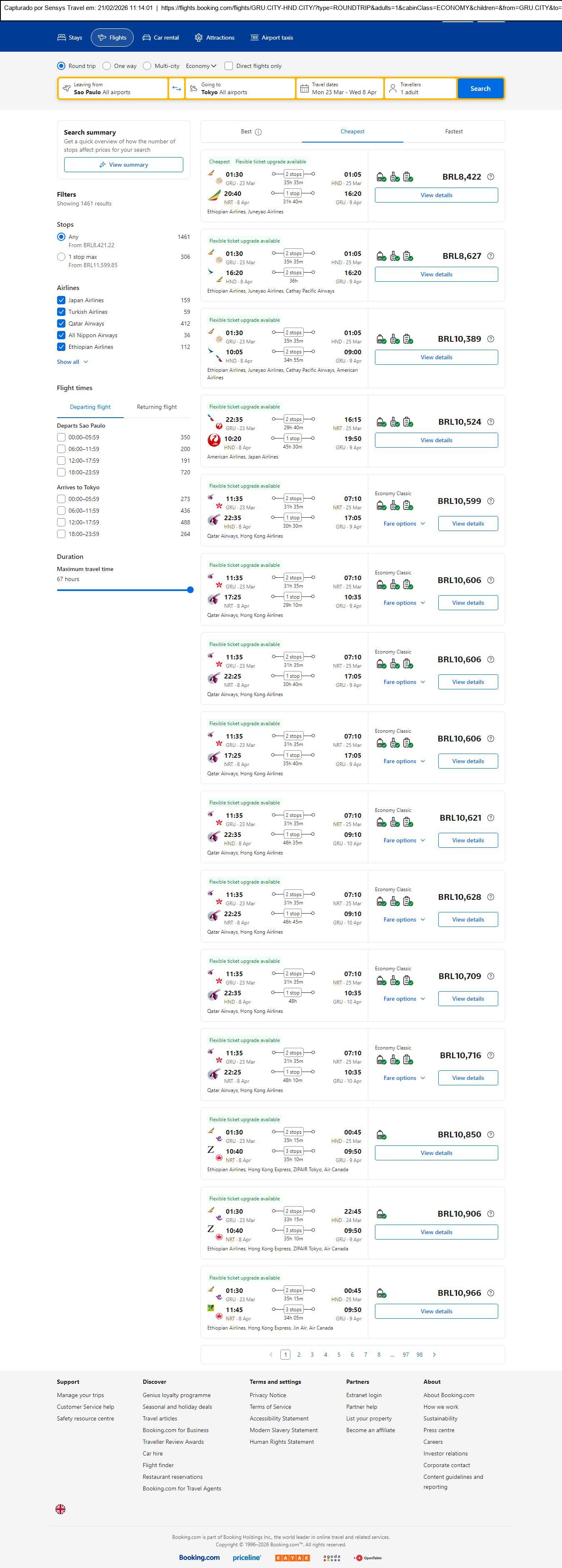Click the maximum travel time slider handle
562x1568 pixels.
click(x=190, y=590)
